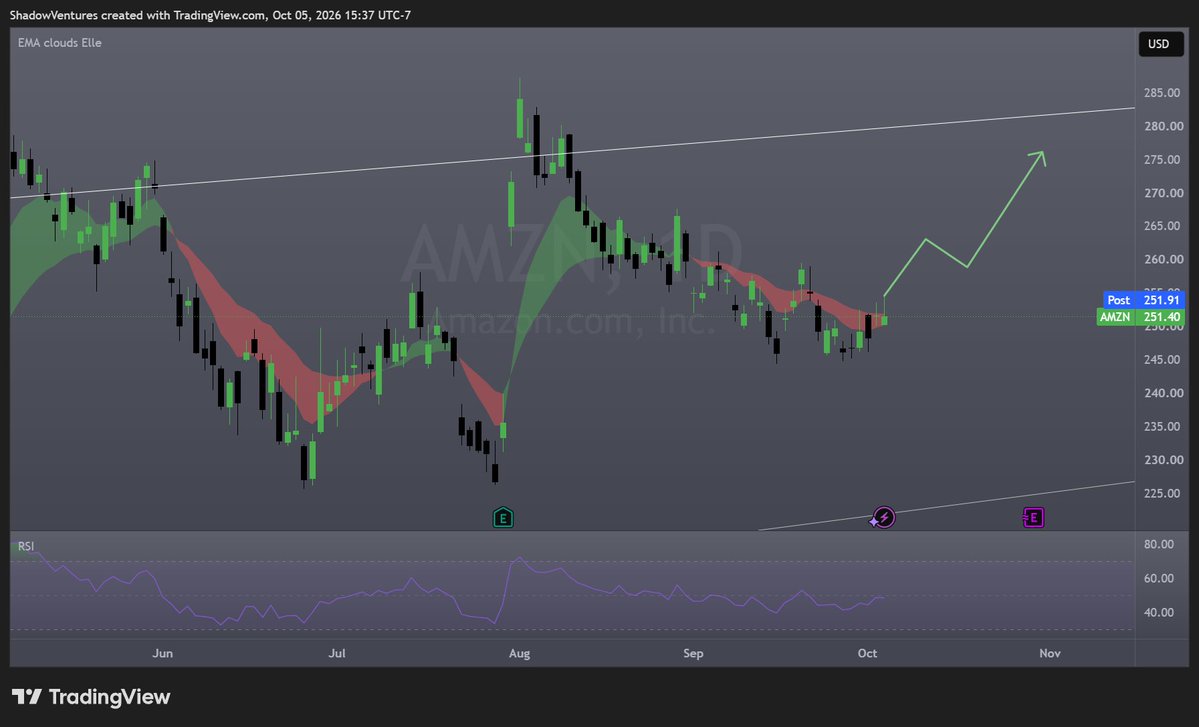Click the 285.00 price axis value

[x=1163, y=92]
